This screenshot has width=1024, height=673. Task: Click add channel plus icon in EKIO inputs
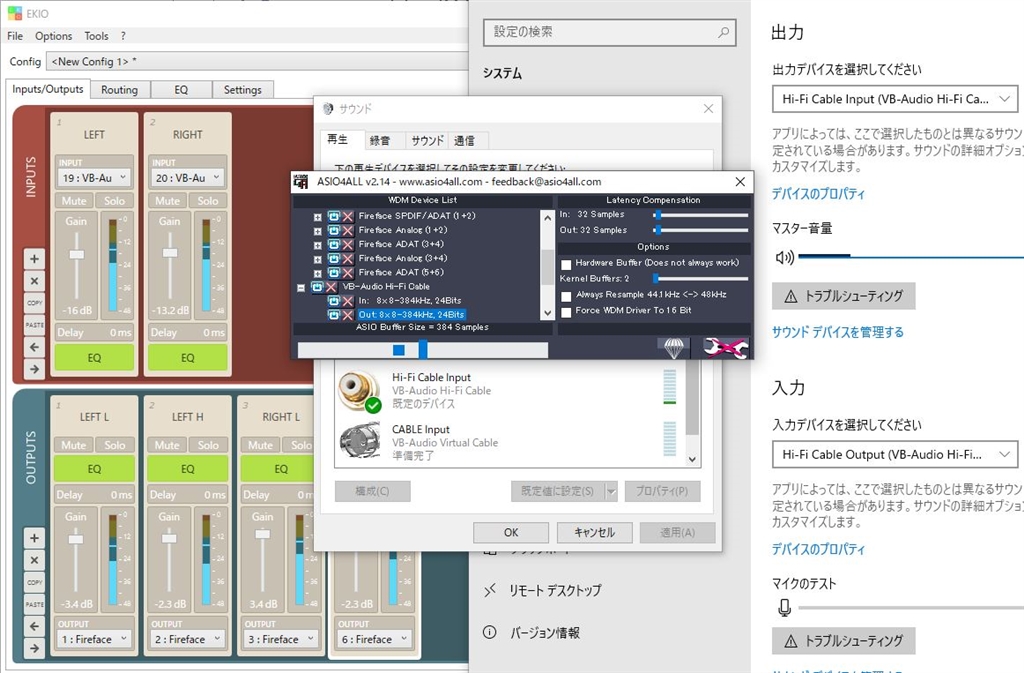click(35, 258)
